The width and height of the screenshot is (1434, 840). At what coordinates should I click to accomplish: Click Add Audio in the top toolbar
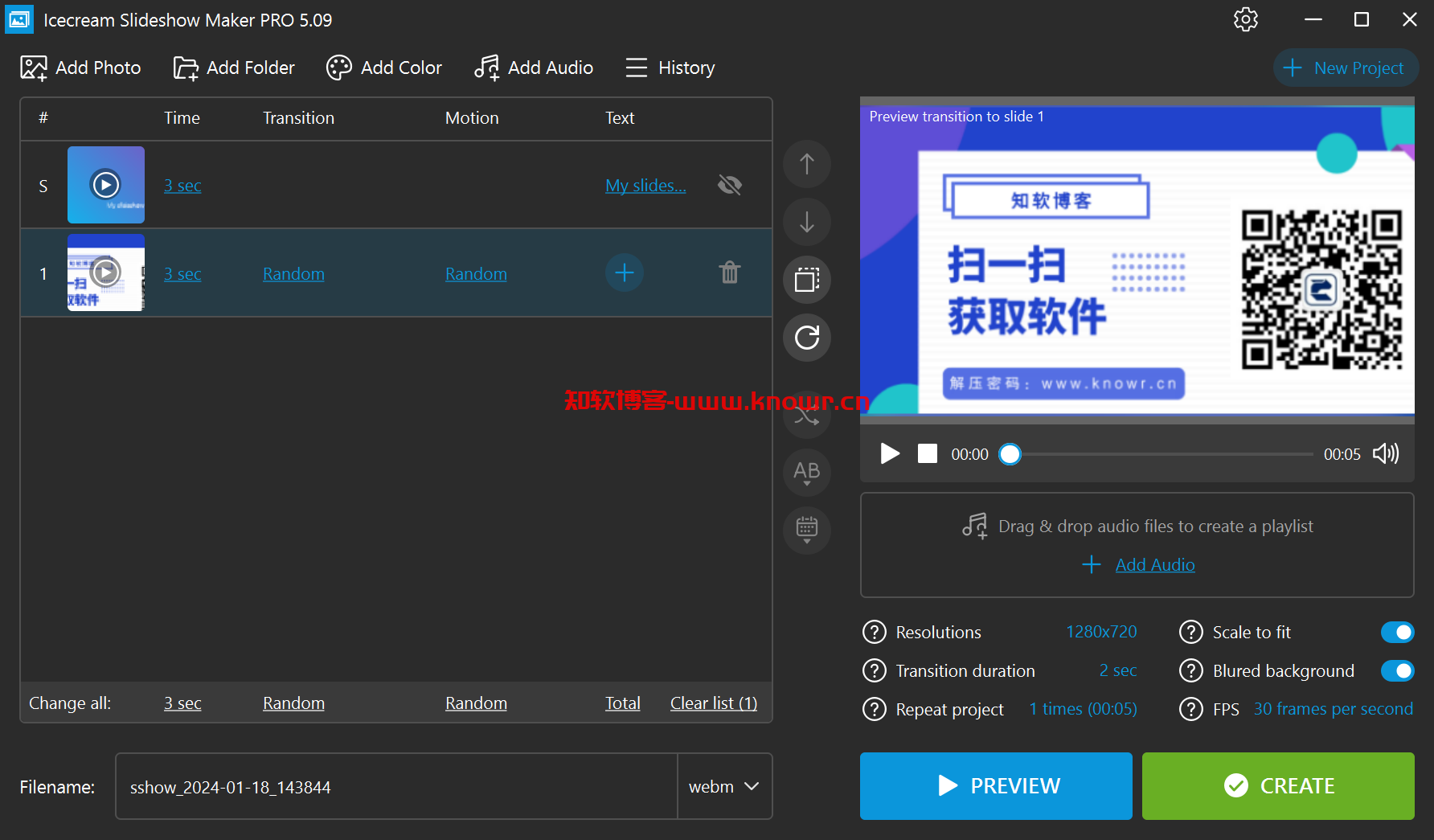click(534, 68)
